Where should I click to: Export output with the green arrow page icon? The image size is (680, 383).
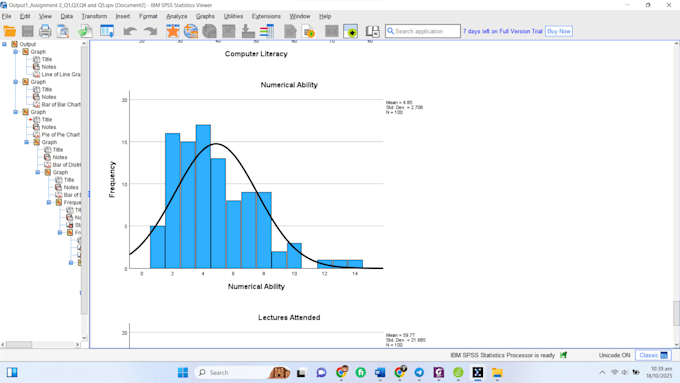point(85,31)
